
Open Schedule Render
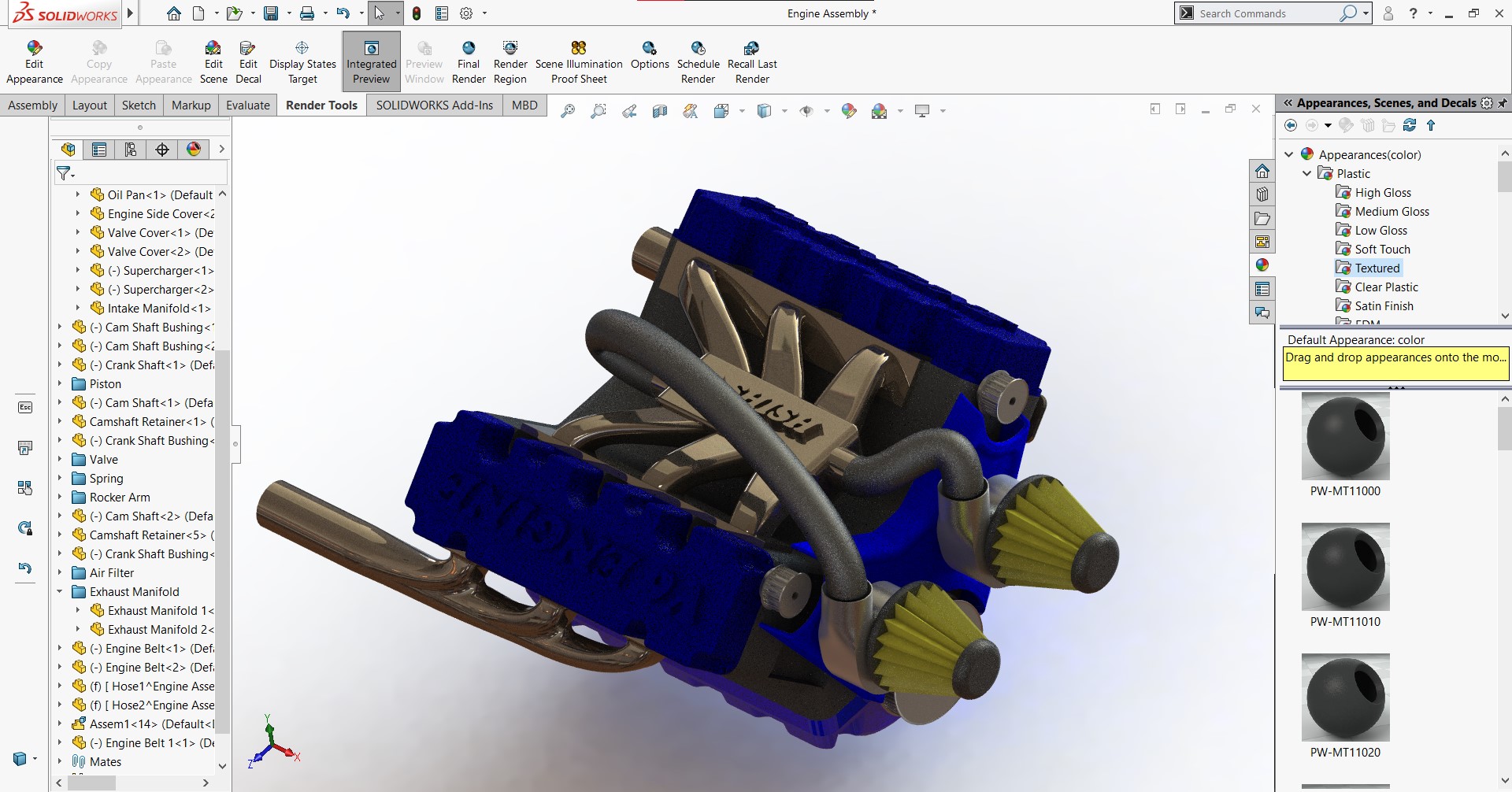point(699,61)
